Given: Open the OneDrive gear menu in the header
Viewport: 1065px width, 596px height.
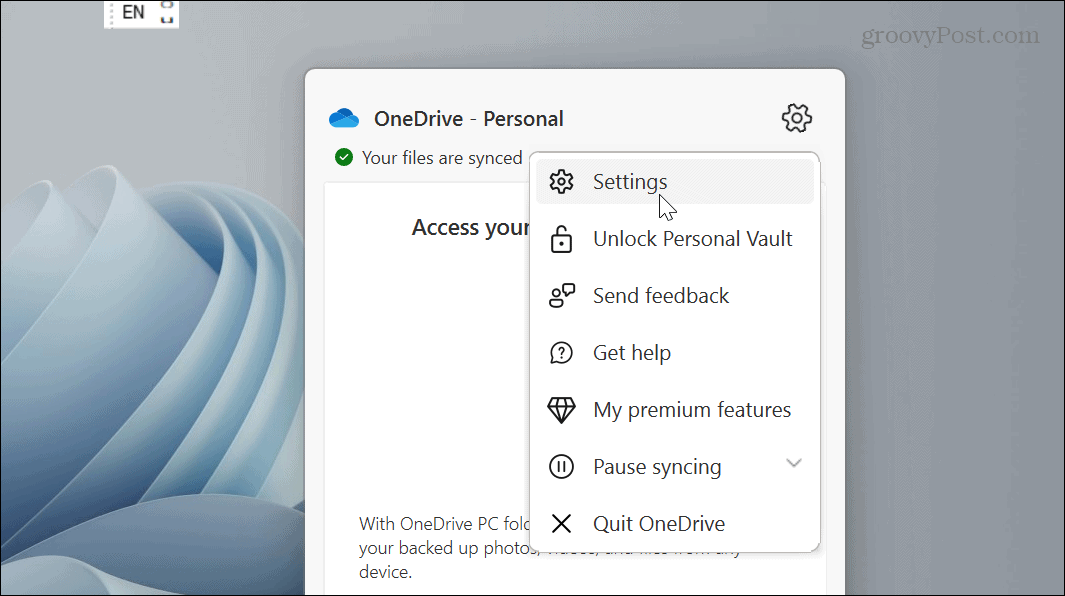Looking at the screenshot, I should click(x=796, y=118).
